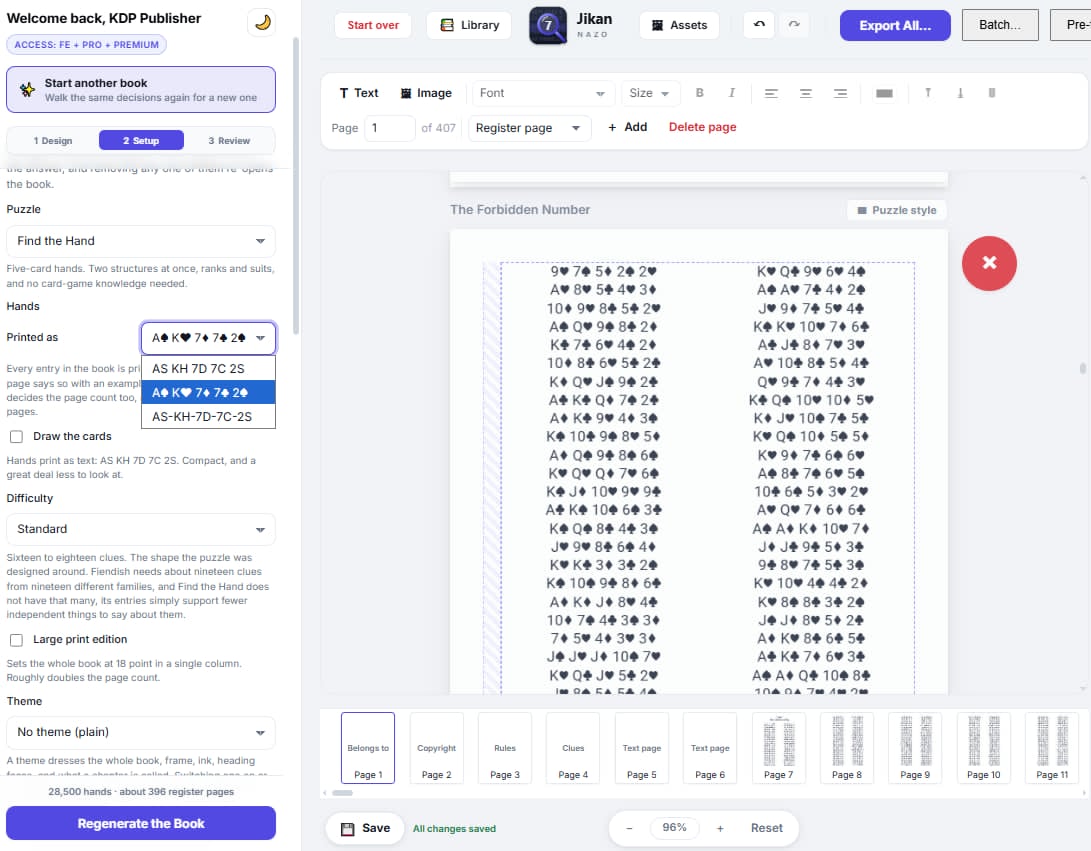This screenshot has height=851, width=1091.
Task: Select Page 7 thumbnail
Action: [x=778, y=748]
